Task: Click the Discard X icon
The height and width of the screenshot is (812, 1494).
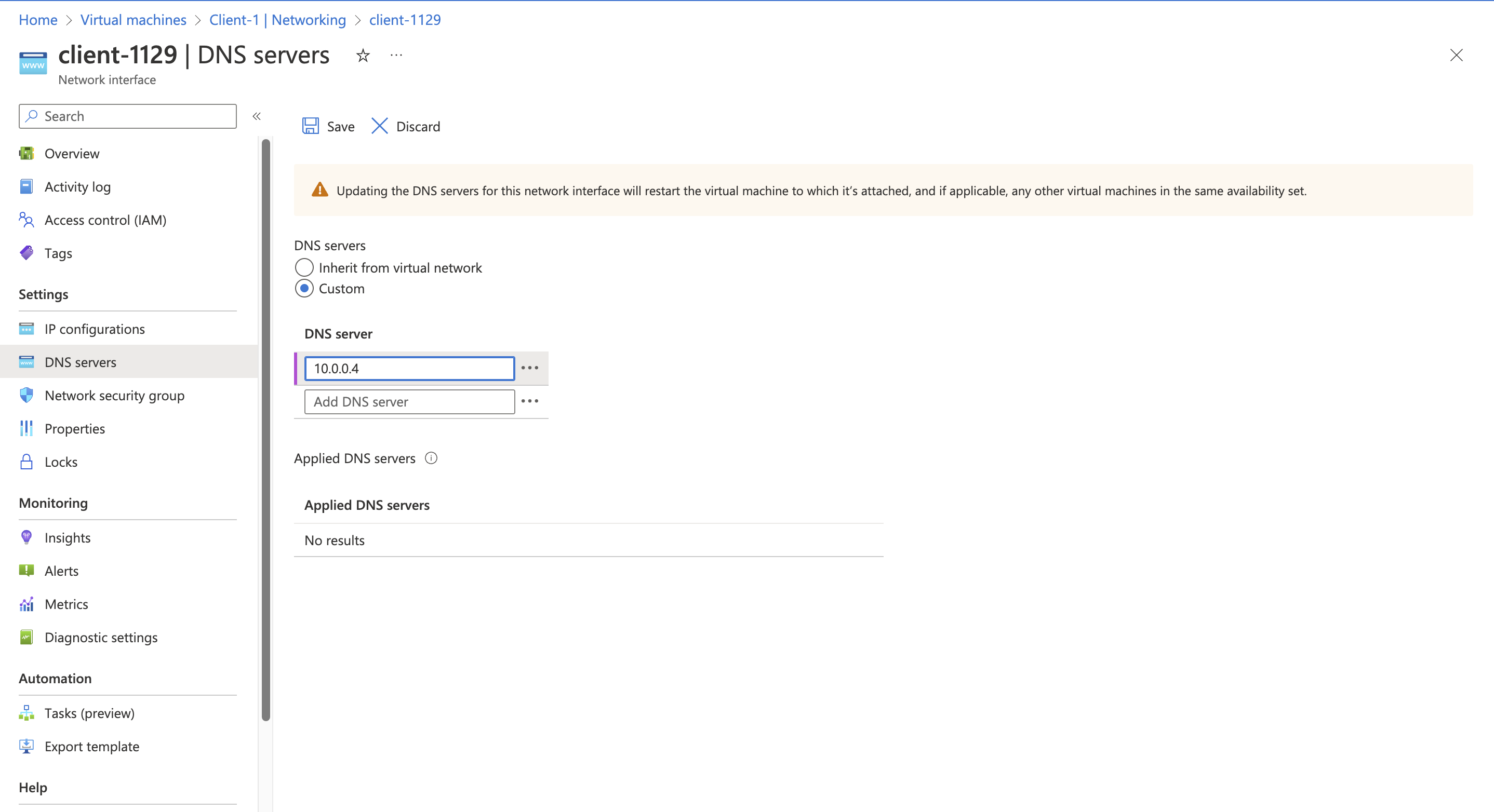Action: [379, 126]
